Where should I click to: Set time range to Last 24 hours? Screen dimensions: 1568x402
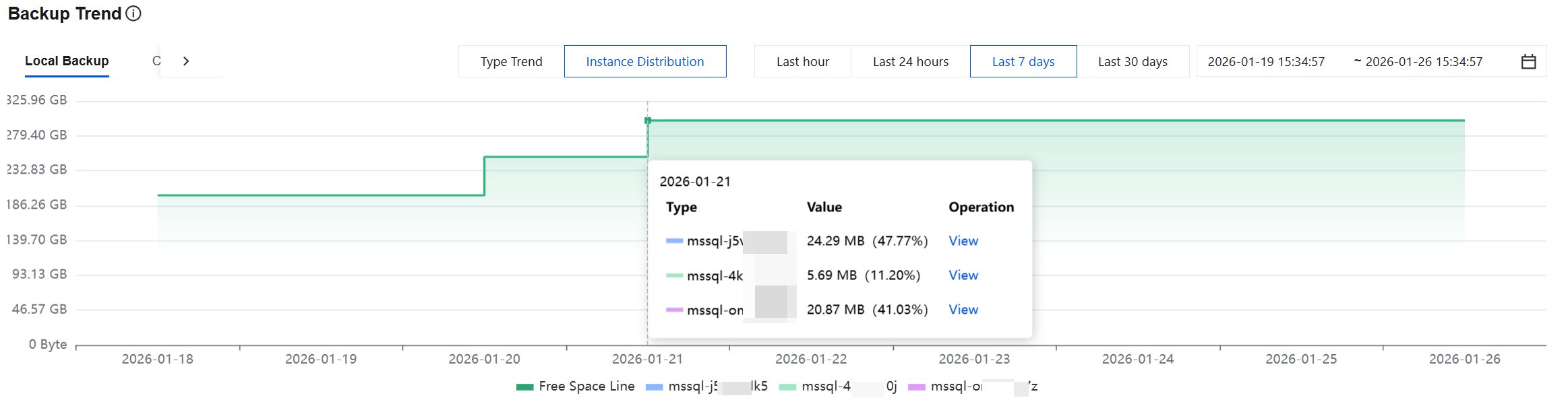point(910,62)
